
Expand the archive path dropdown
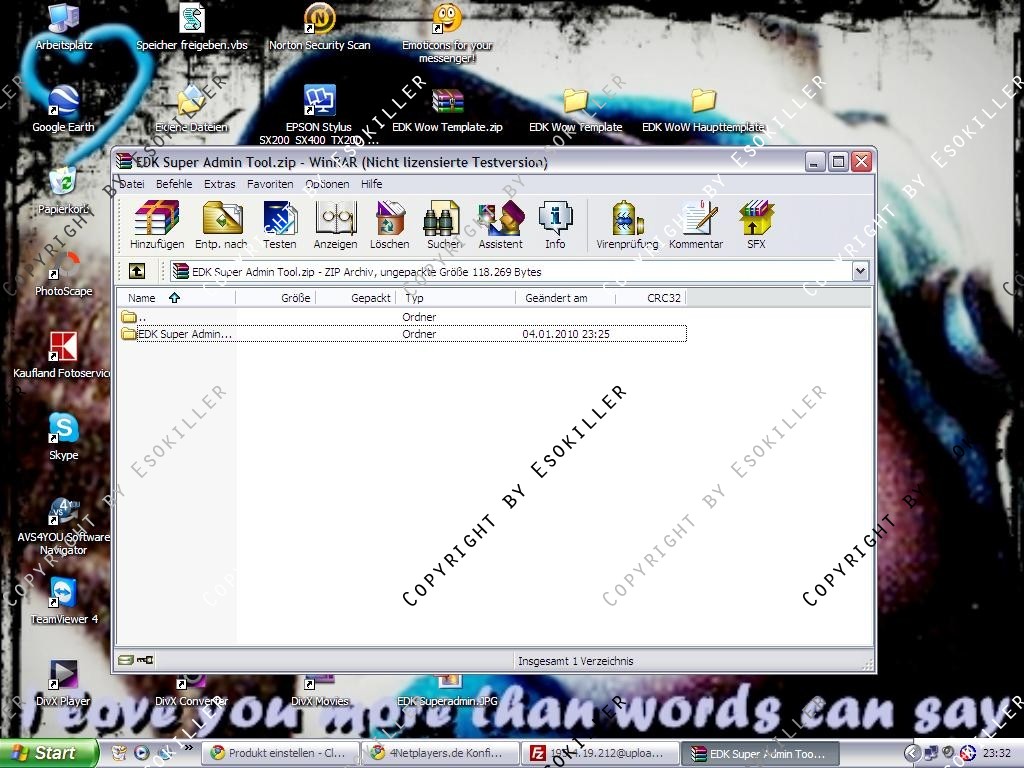pos(860,271)
